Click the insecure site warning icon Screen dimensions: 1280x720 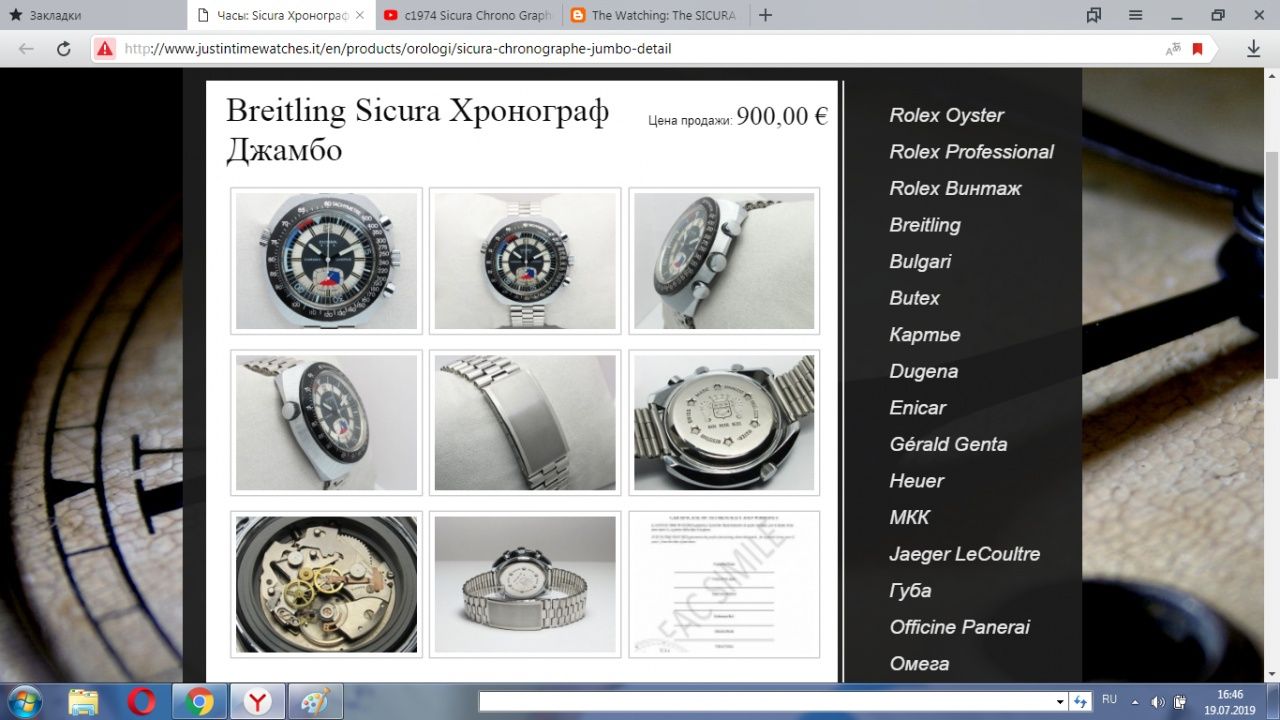point(105,49)
